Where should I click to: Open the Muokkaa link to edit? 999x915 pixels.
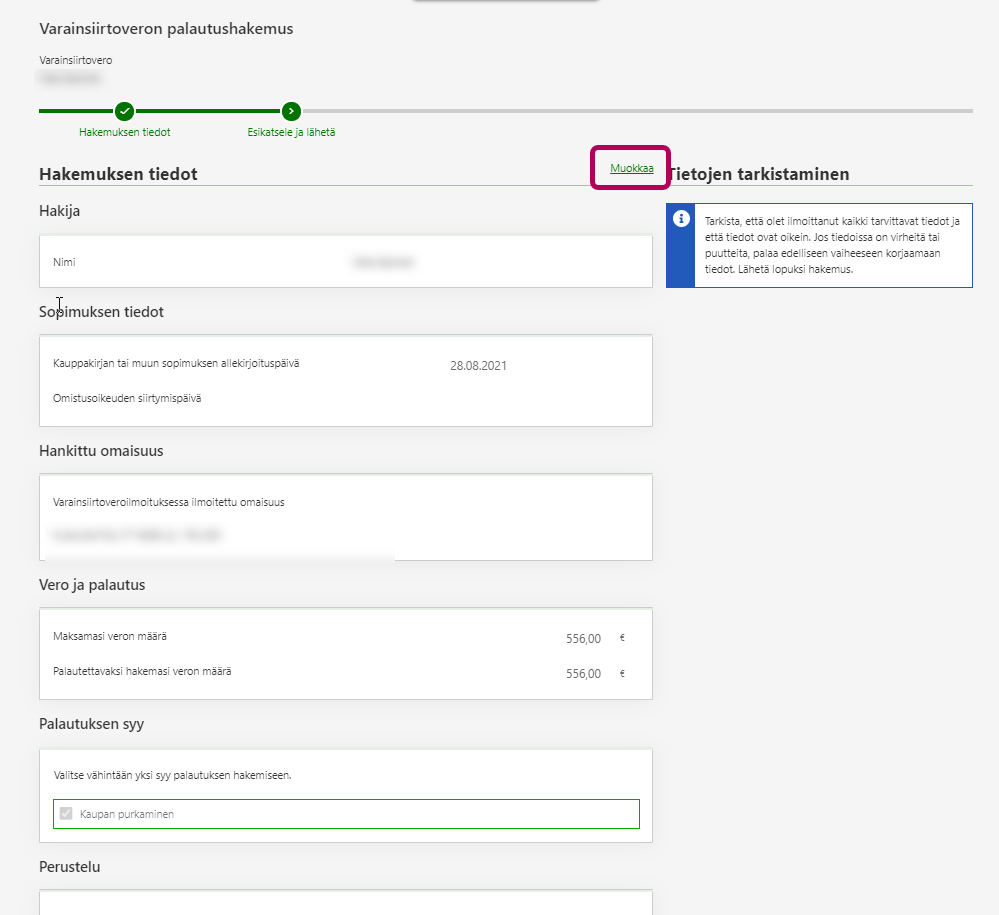pyautogui.click(x=631, y=168)
